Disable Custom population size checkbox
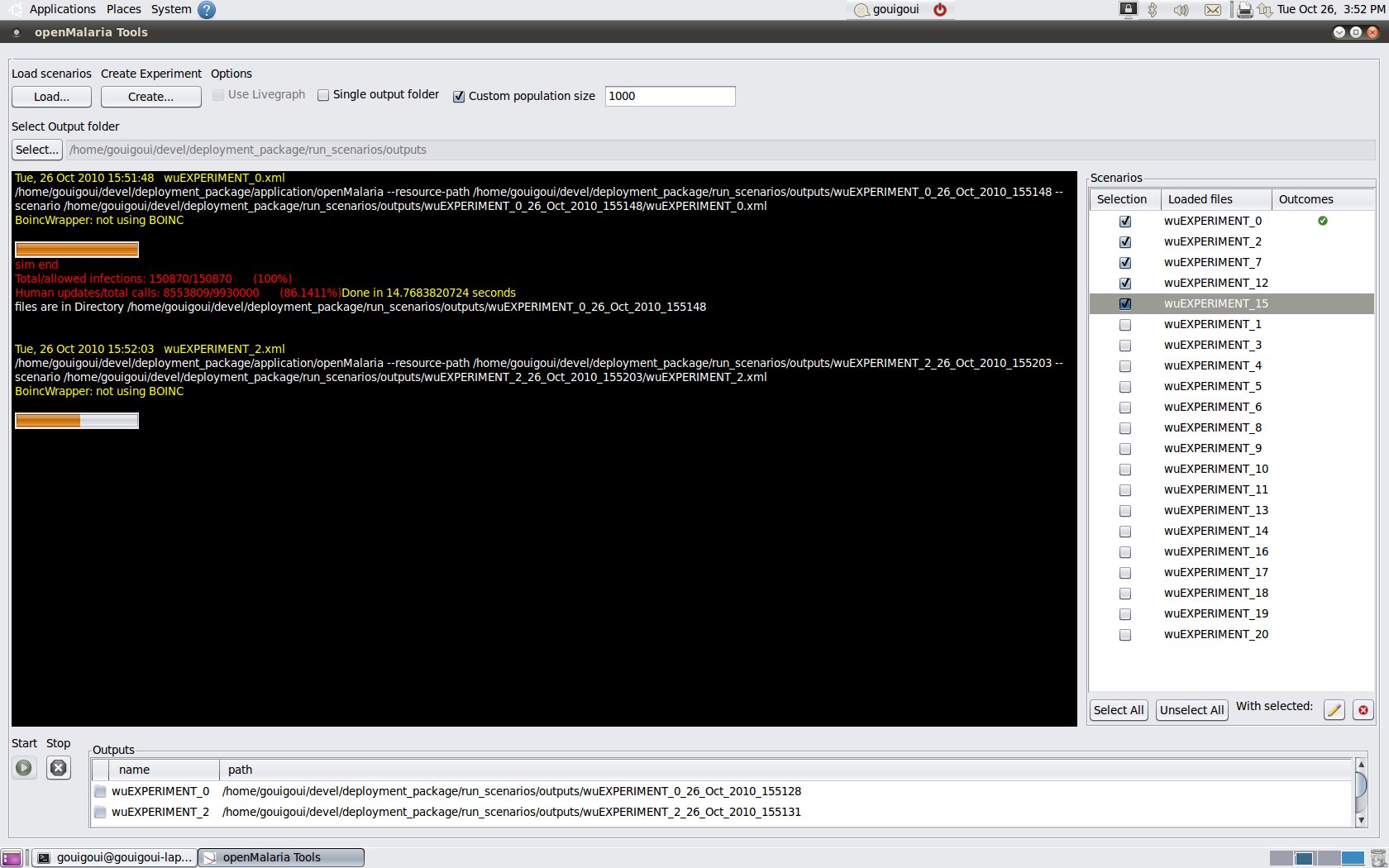 coord(459,97)
